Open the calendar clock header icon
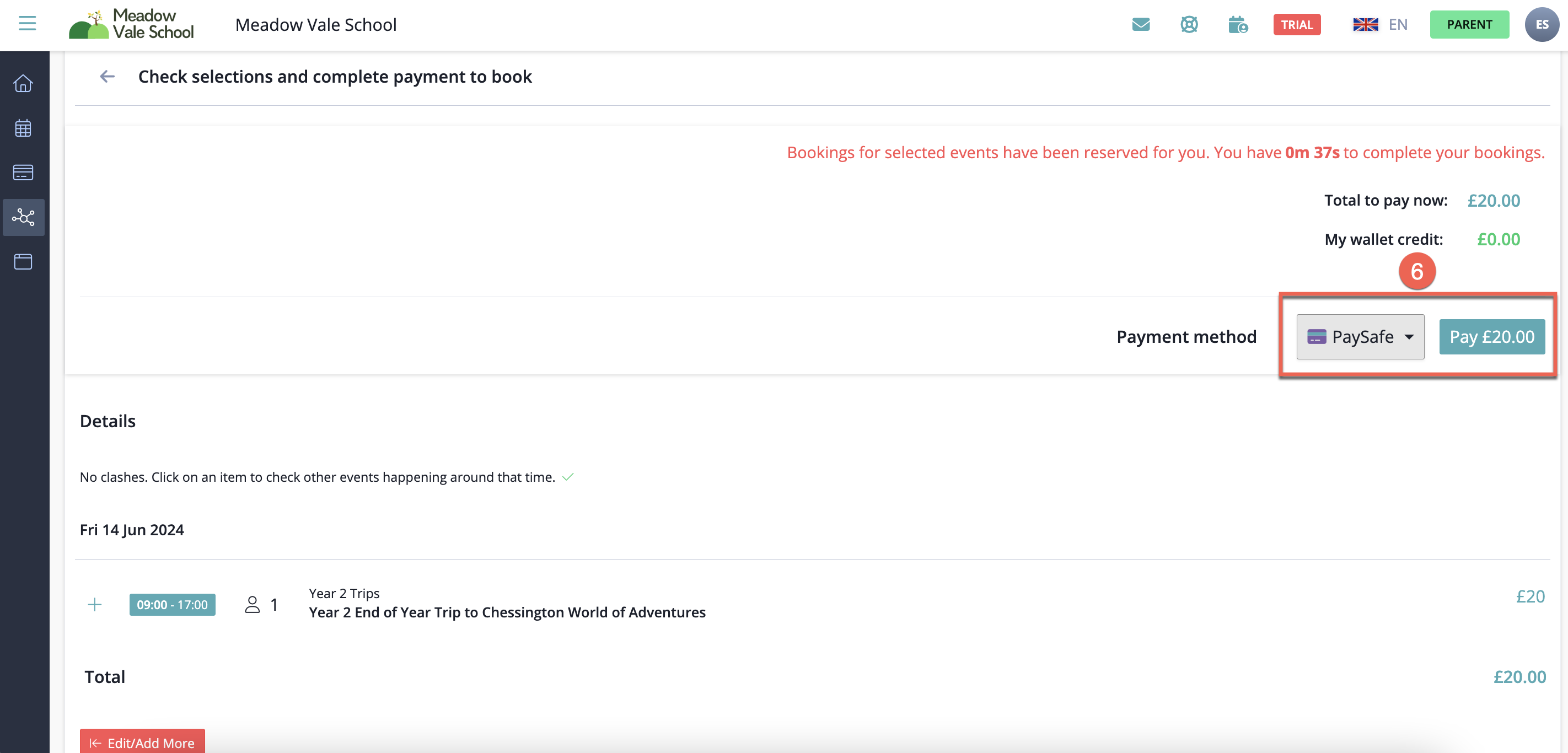Viewport: 1568px width, 753px height. [x=1238, y=24]
